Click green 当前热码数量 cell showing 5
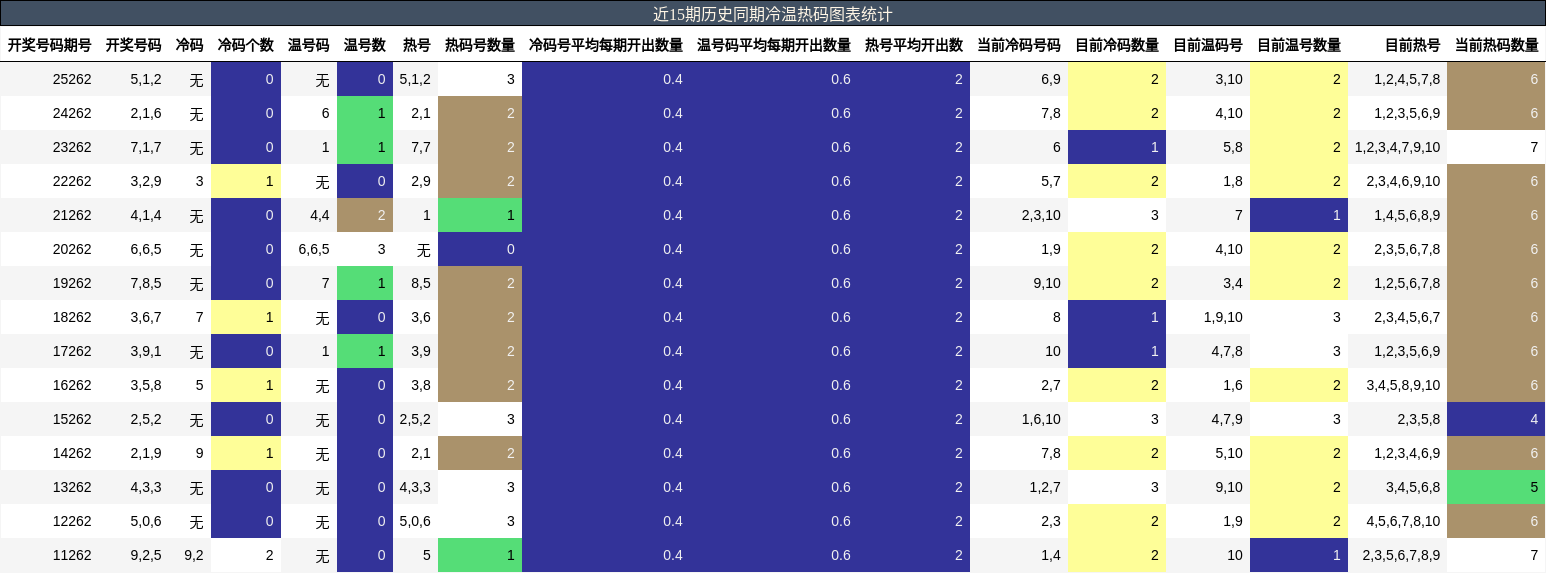This screenshot has width=1546, height=573. tap(1496, 487)
